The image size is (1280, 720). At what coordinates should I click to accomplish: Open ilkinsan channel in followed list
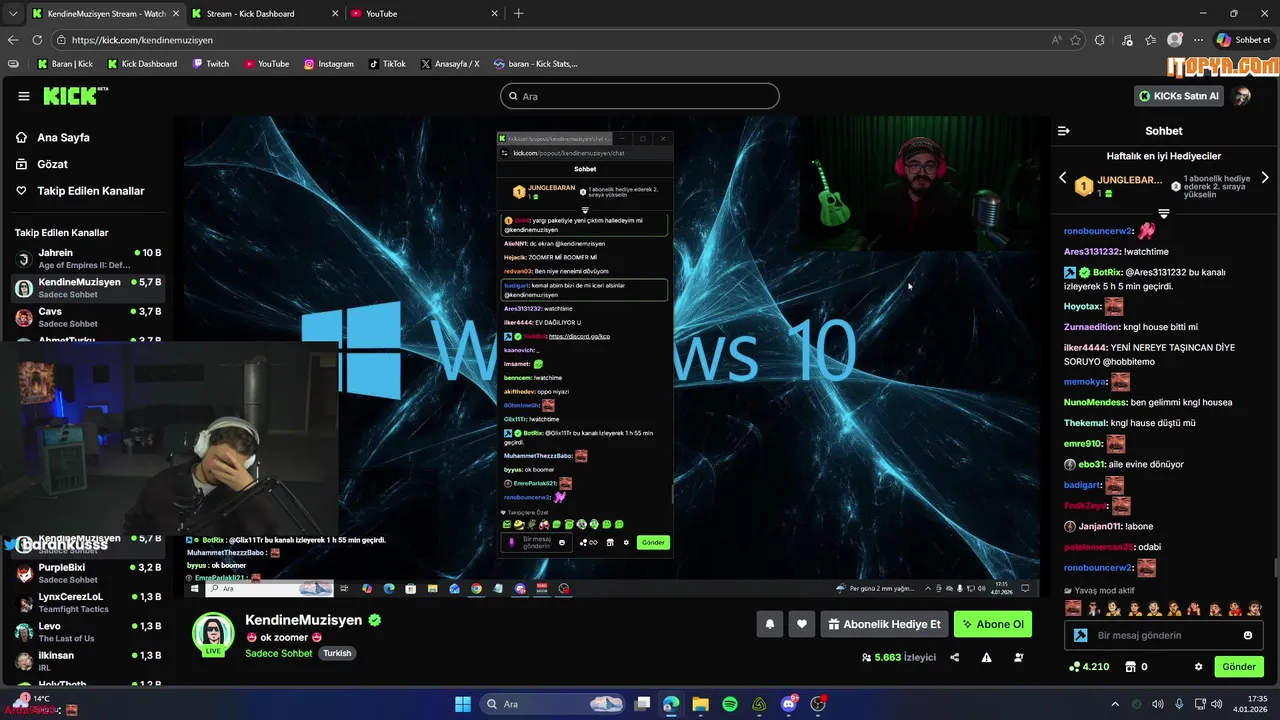88,661
